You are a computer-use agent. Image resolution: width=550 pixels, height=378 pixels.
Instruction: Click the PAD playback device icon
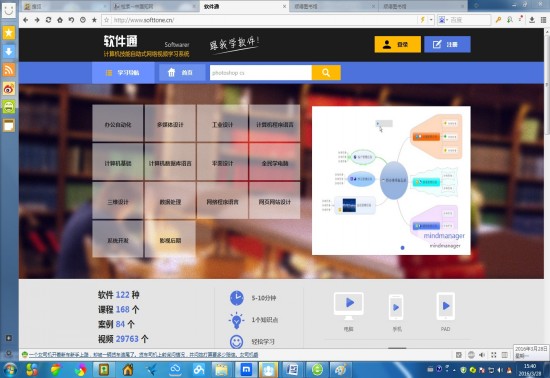click(446, 306)
